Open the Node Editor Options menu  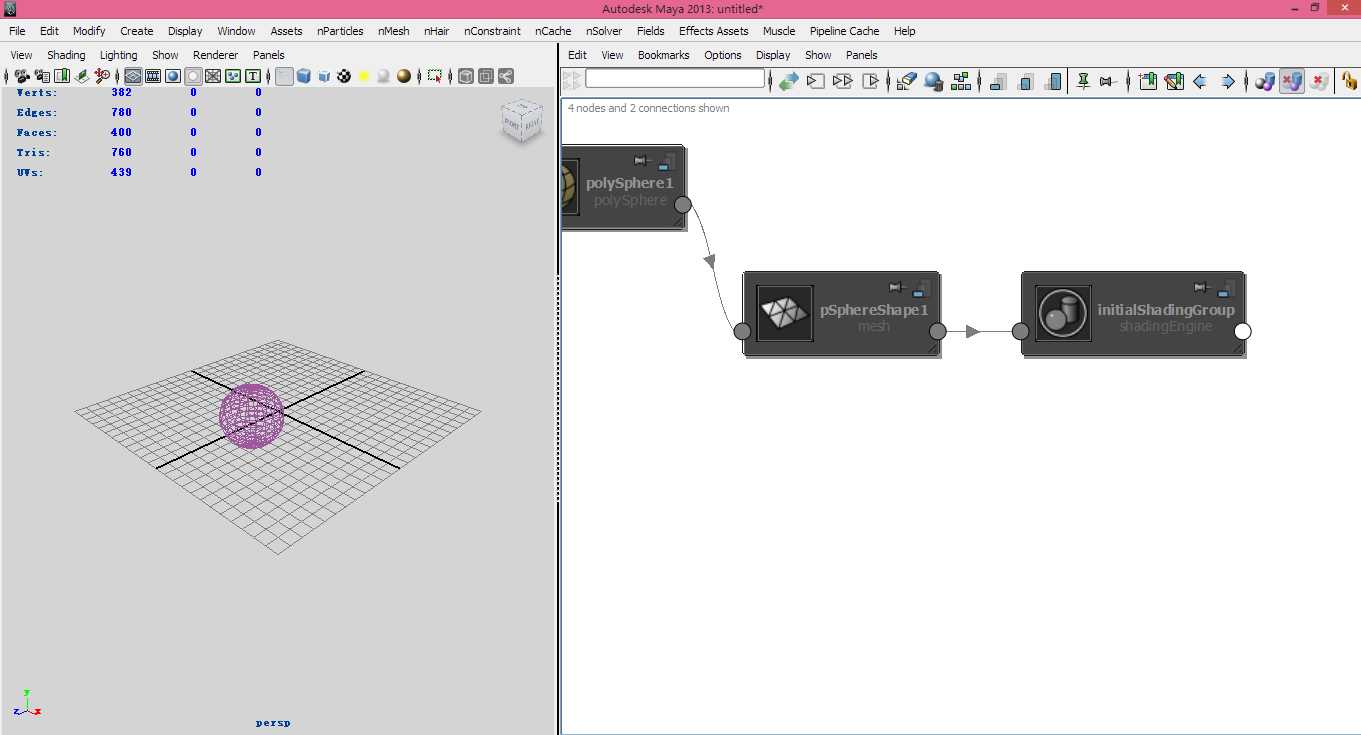[722, 55]
